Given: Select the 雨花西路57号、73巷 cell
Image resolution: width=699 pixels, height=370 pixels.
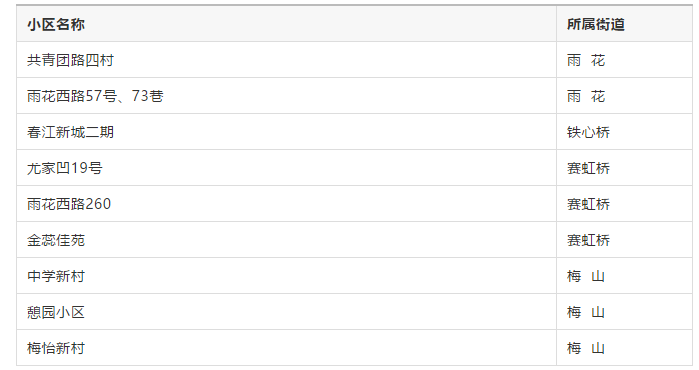Looking at the screenshot, I should point(286,96).
